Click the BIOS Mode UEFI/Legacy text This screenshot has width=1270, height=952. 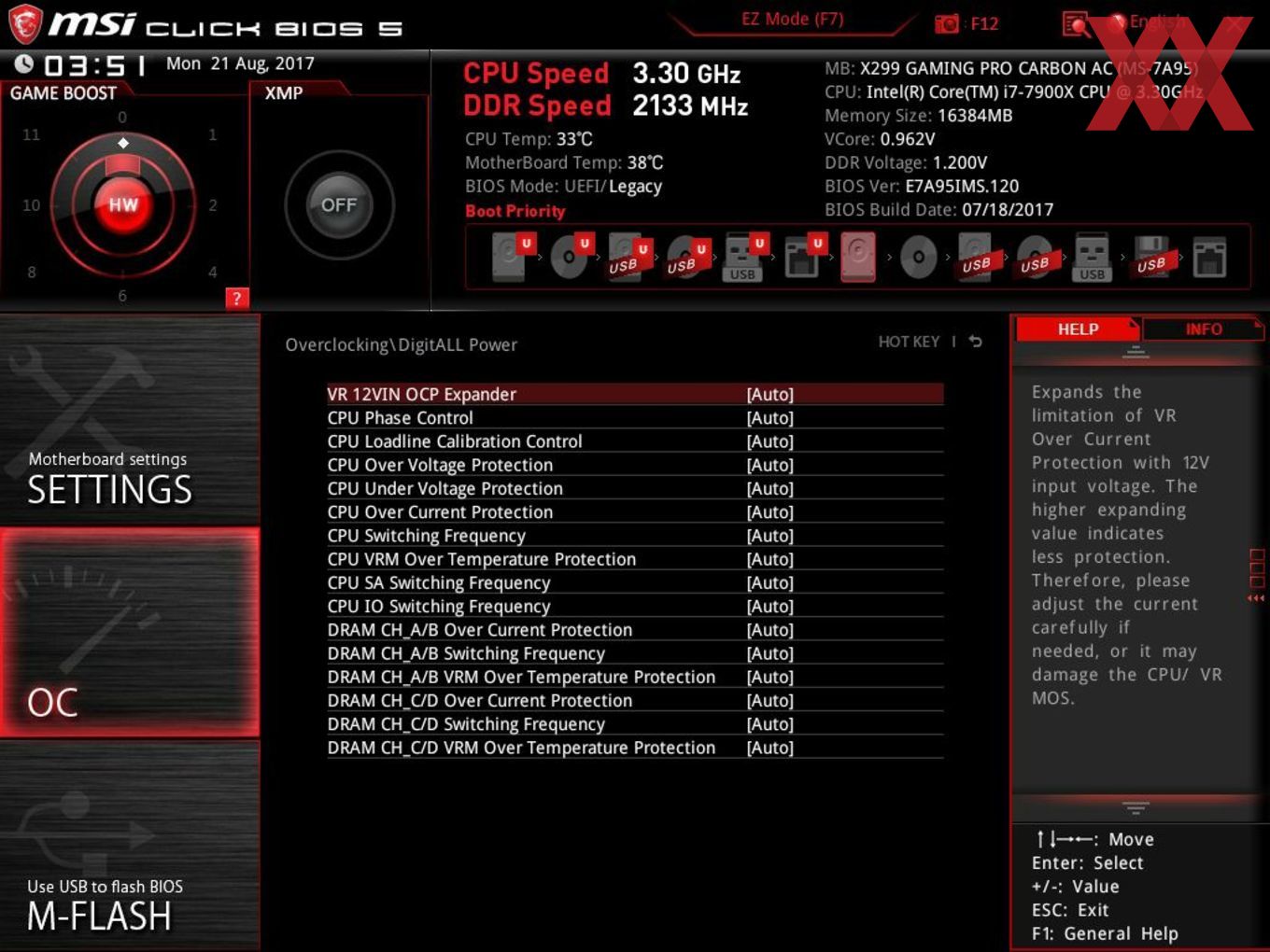point(563,187)
